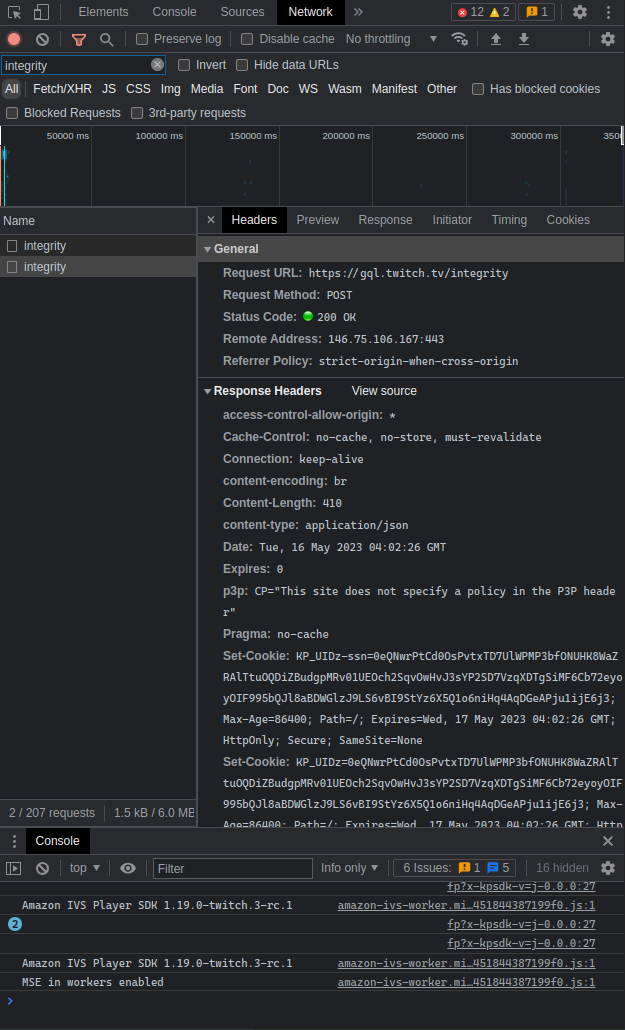625x1030 pixels.
Task: Open network search magnifier
Action: pos(106,39)
